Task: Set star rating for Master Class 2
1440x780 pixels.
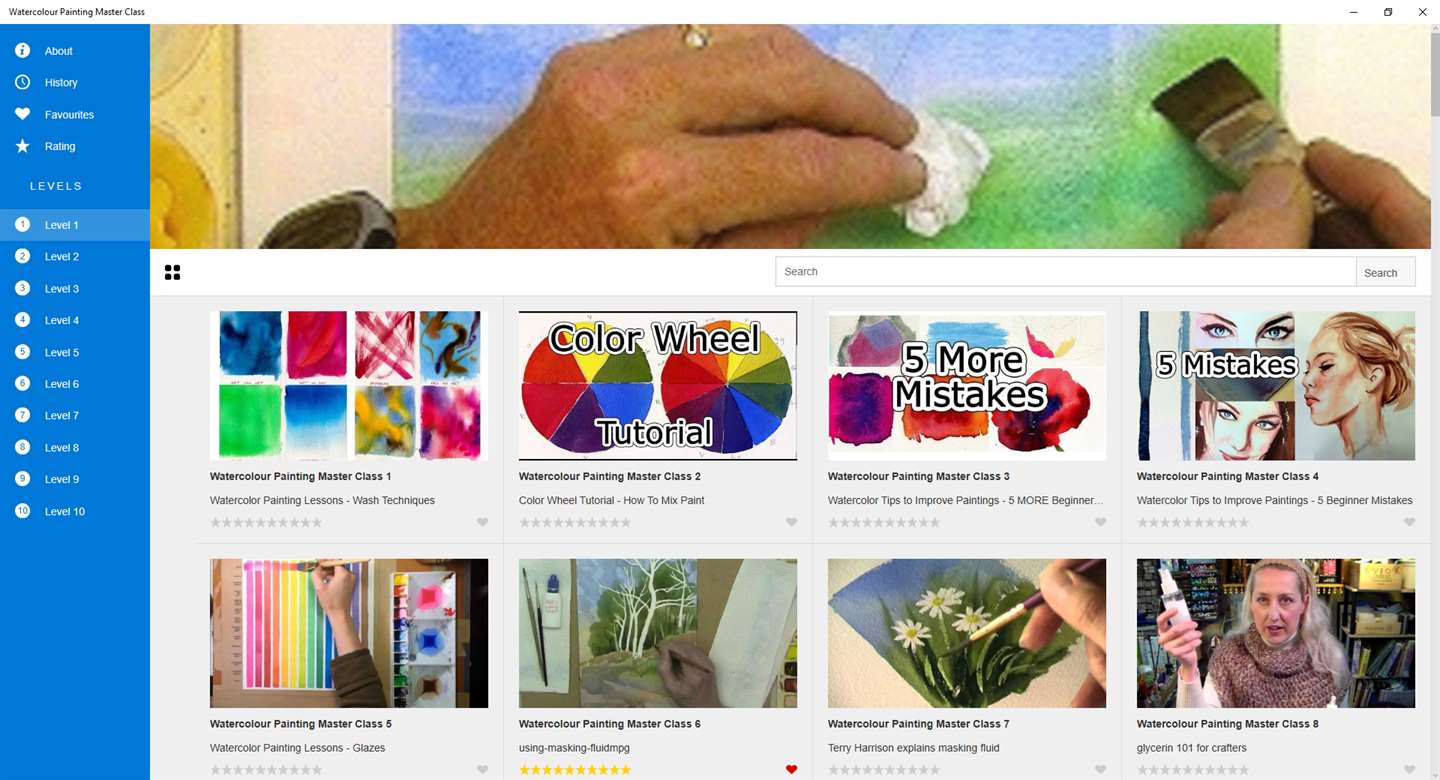Action: [575, 522]
